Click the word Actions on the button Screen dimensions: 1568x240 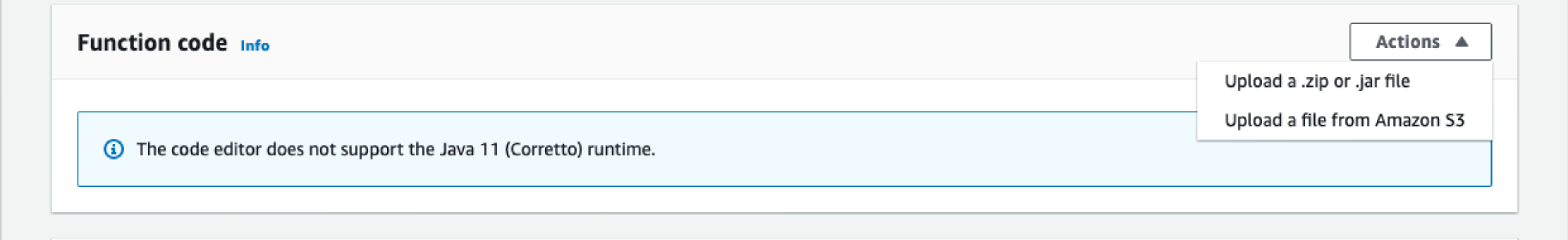[x=1407, y=42]
